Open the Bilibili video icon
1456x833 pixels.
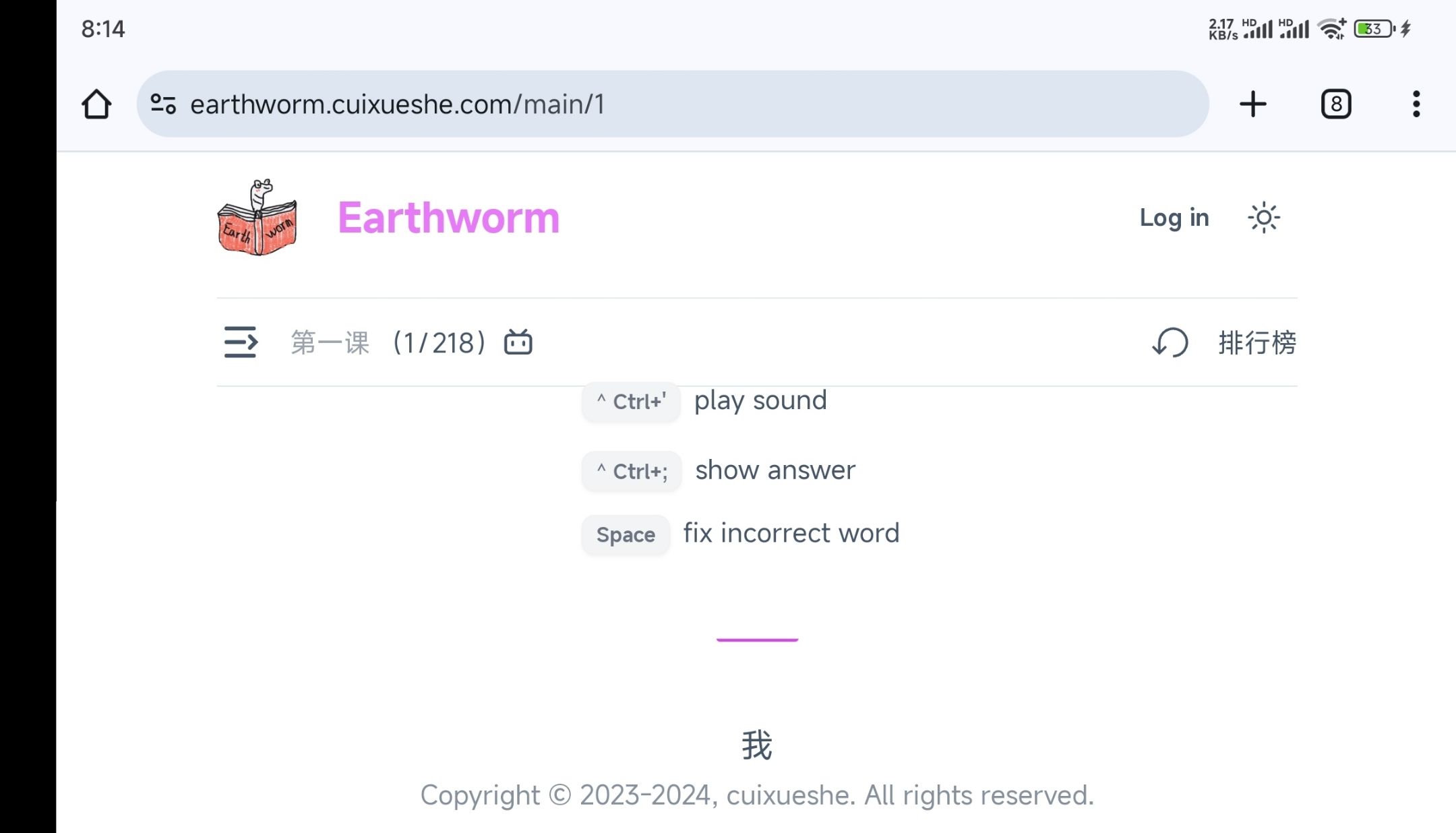518,342
